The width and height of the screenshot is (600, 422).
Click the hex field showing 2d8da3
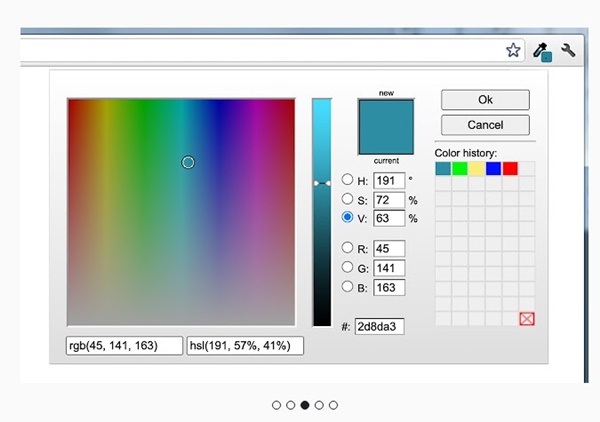(x=379, y=327)
